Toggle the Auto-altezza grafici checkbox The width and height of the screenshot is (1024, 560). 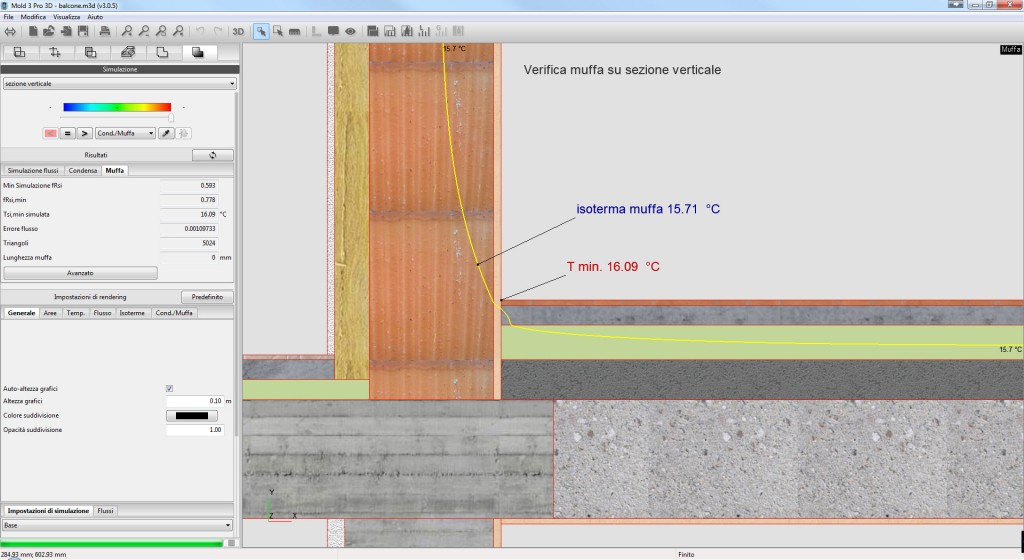[x=169, y=388]
